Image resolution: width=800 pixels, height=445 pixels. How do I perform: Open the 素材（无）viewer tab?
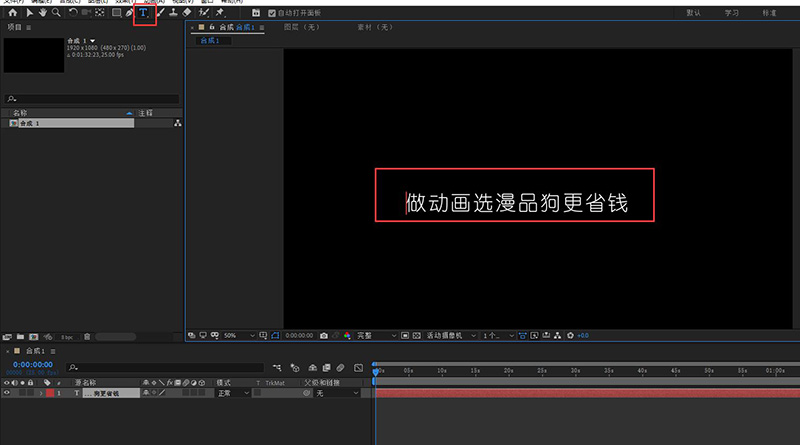tap(376, 27)
